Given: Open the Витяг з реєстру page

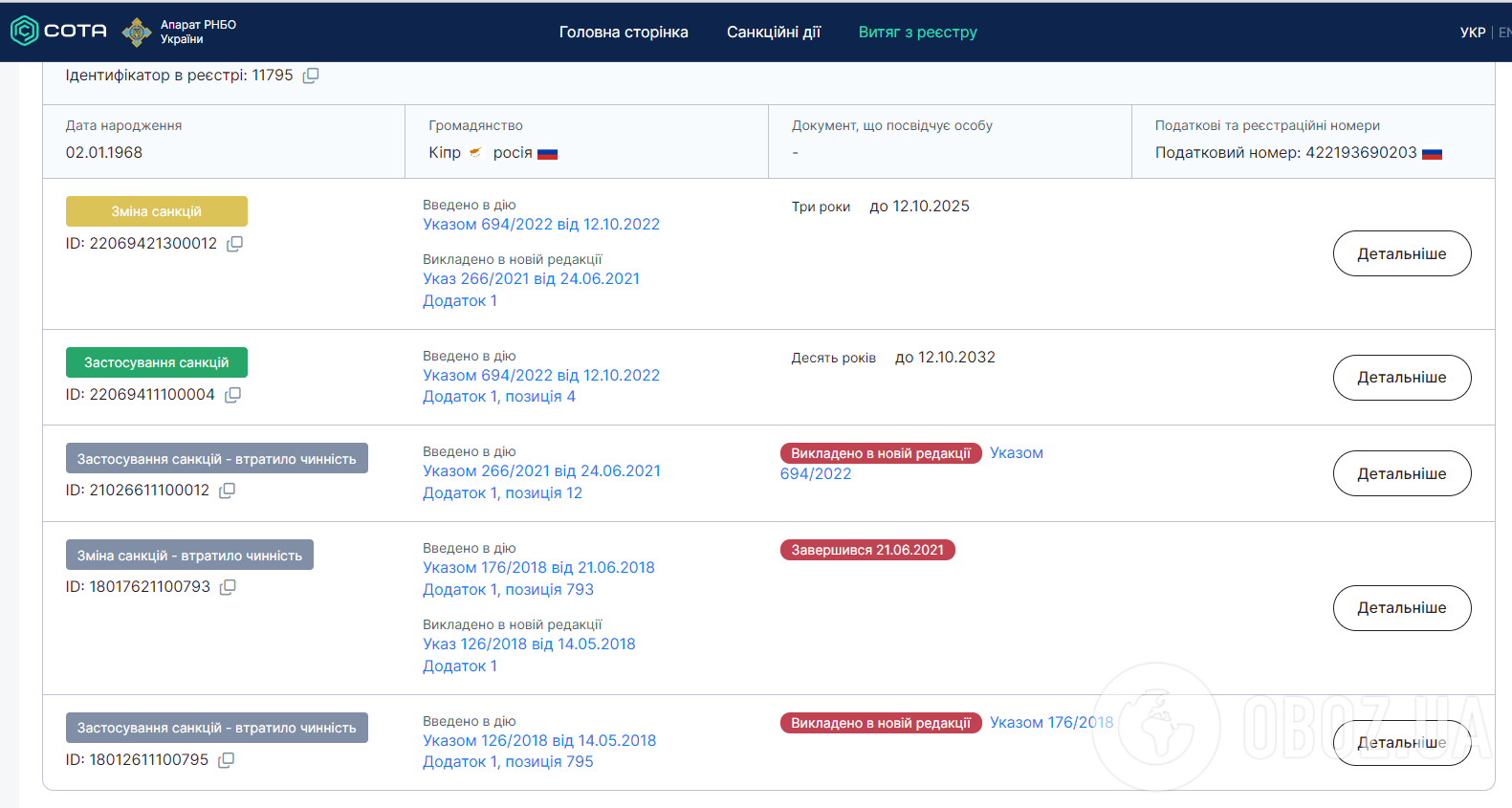Looking at the screenshot, I should [917, 32].
